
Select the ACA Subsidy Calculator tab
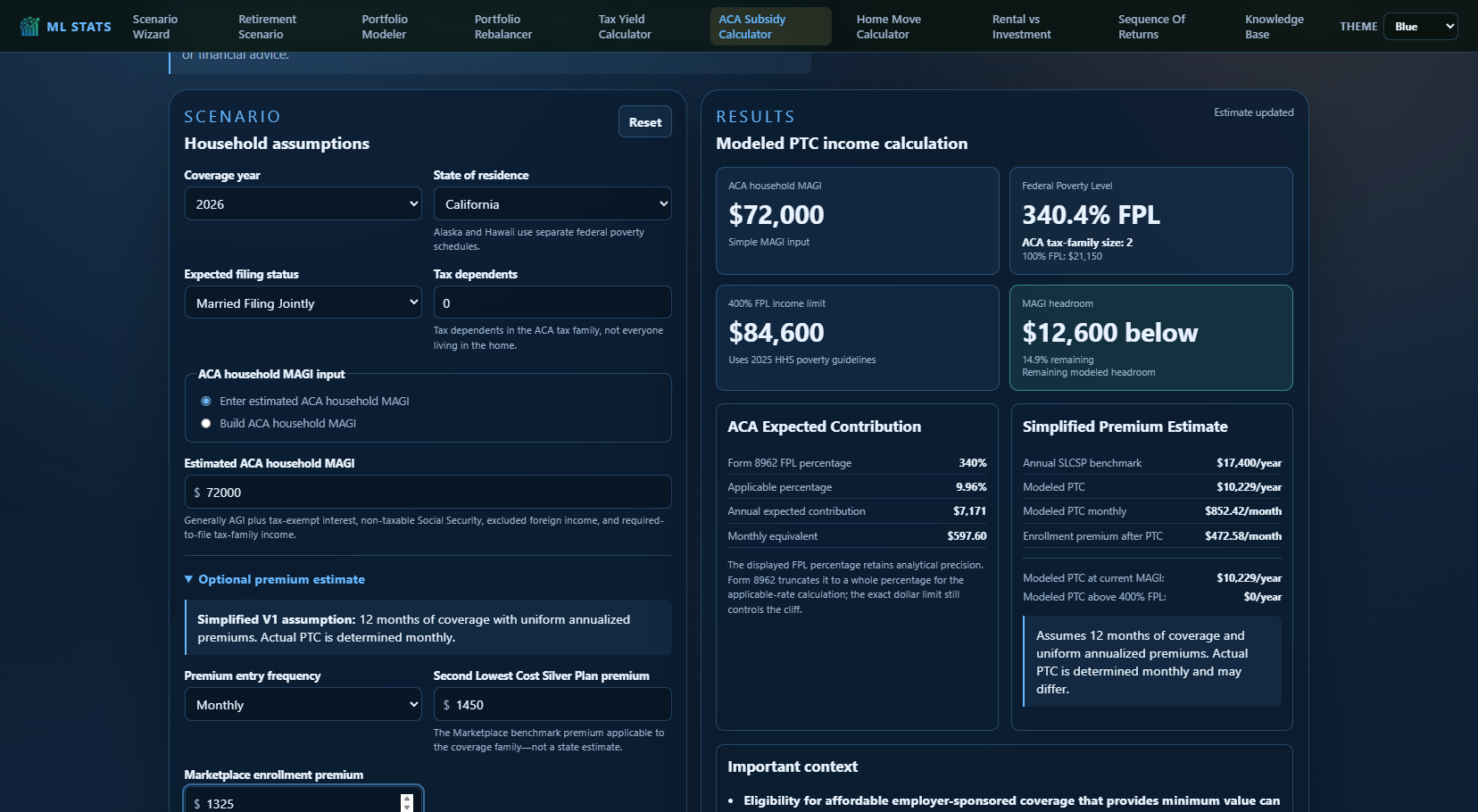(771, 27)
